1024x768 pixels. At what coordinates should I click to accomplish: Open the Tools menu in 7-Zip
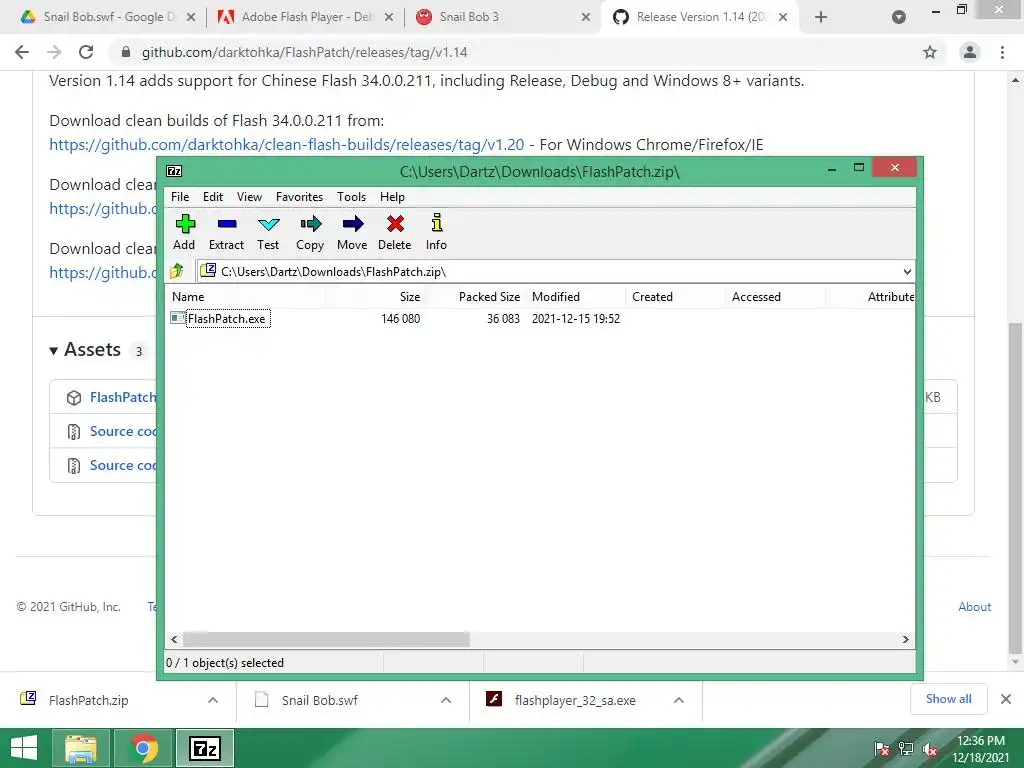pyautogui.click(x=351, y=197)
